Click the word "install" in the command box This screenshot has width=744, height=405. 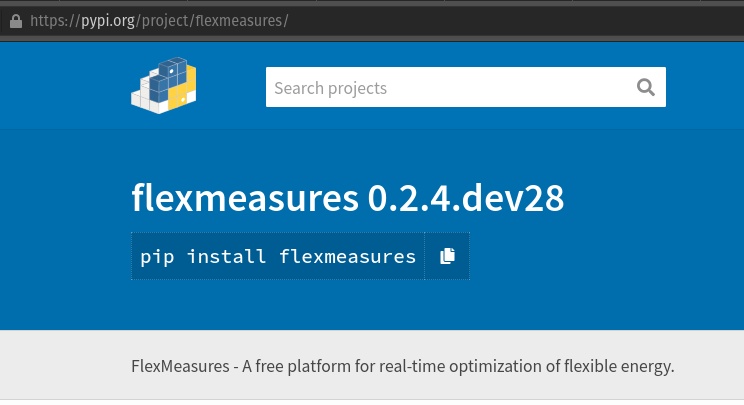click(x=226, y=257)
